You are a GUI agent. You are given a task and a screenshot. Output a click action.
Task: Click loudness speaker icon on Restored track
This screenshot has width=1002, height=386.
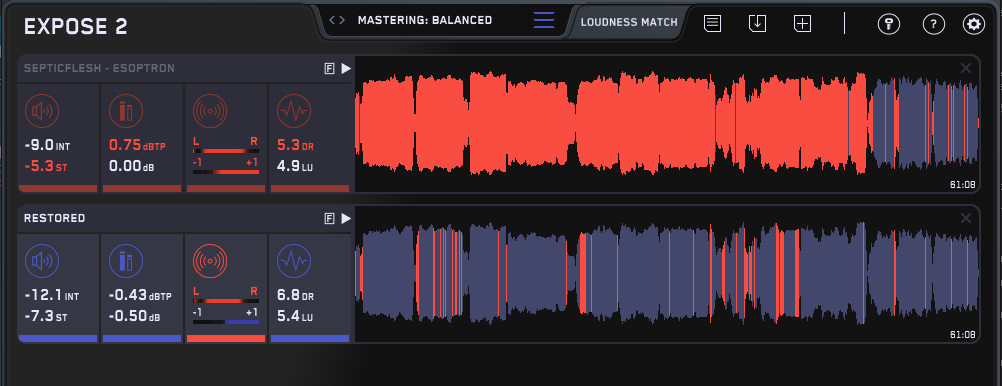[x=42, y=261]
